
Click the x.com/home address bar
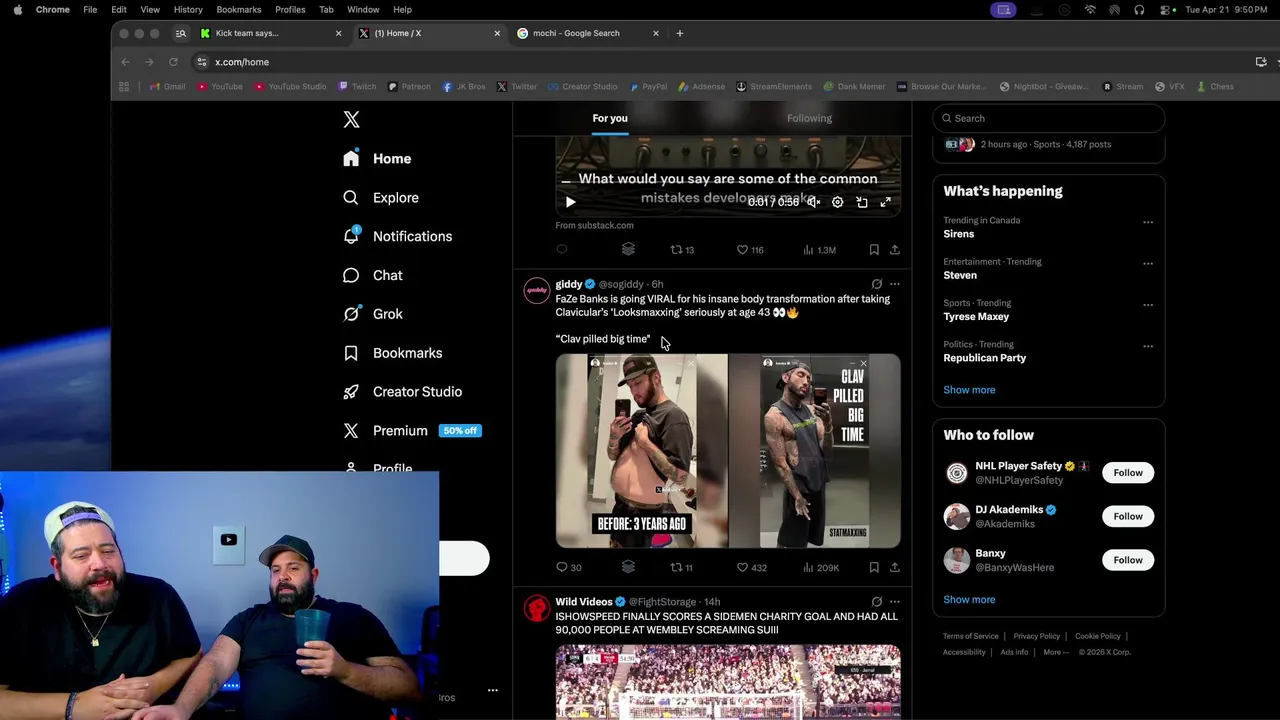point(720,62)
